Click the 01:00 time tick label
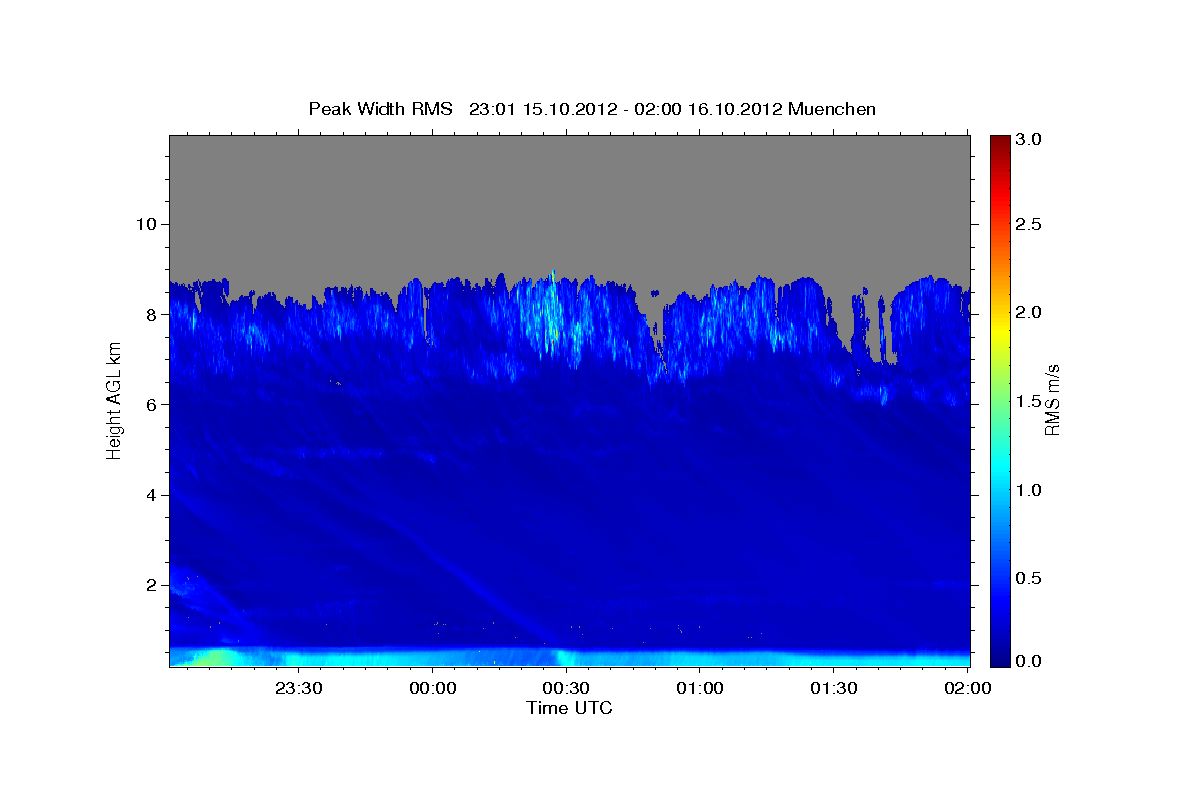This screenshot has height=800, width=1200. coord(700,689)
